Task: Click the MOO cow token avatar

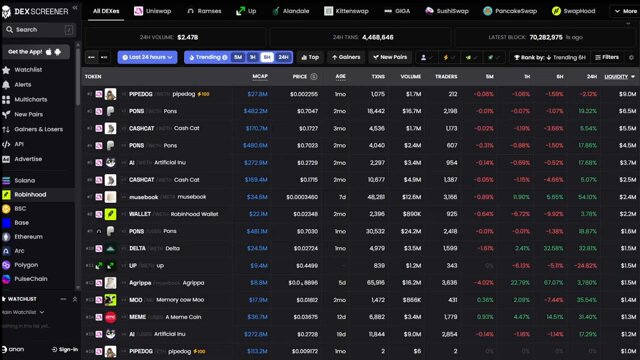Action: [x=110, y=300]
